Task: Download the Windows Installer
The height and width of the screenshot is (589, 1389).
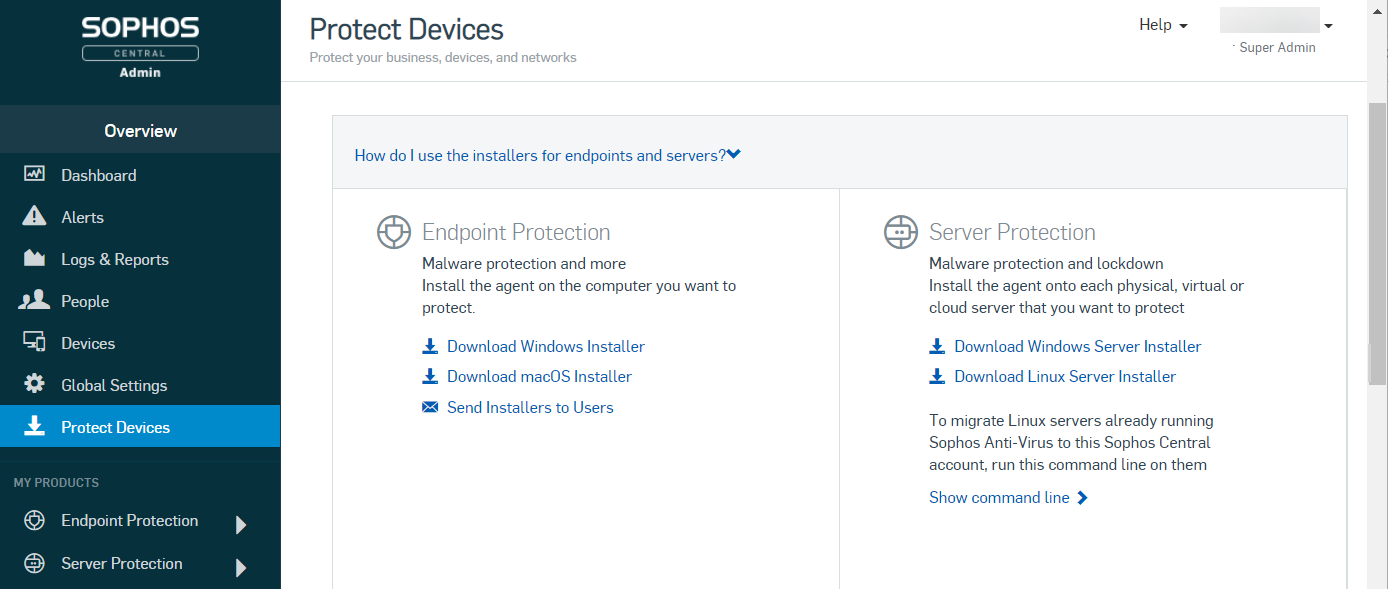Action: pyautogui.click(x=545, y=346)
